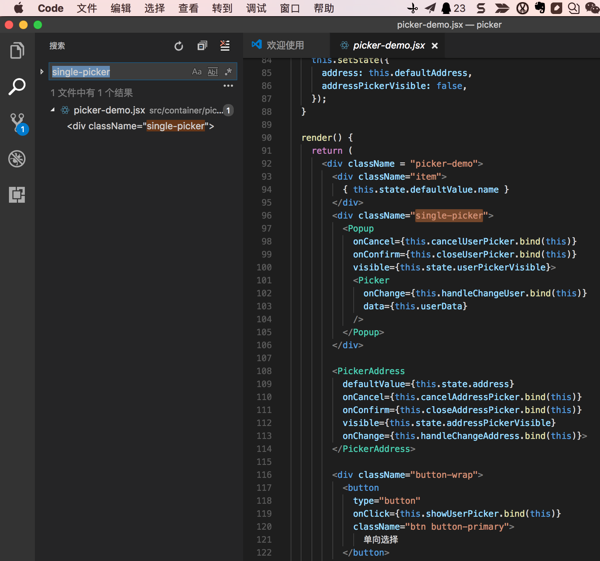Open the 调试 menu in menu bar

(x=256, y=8)
